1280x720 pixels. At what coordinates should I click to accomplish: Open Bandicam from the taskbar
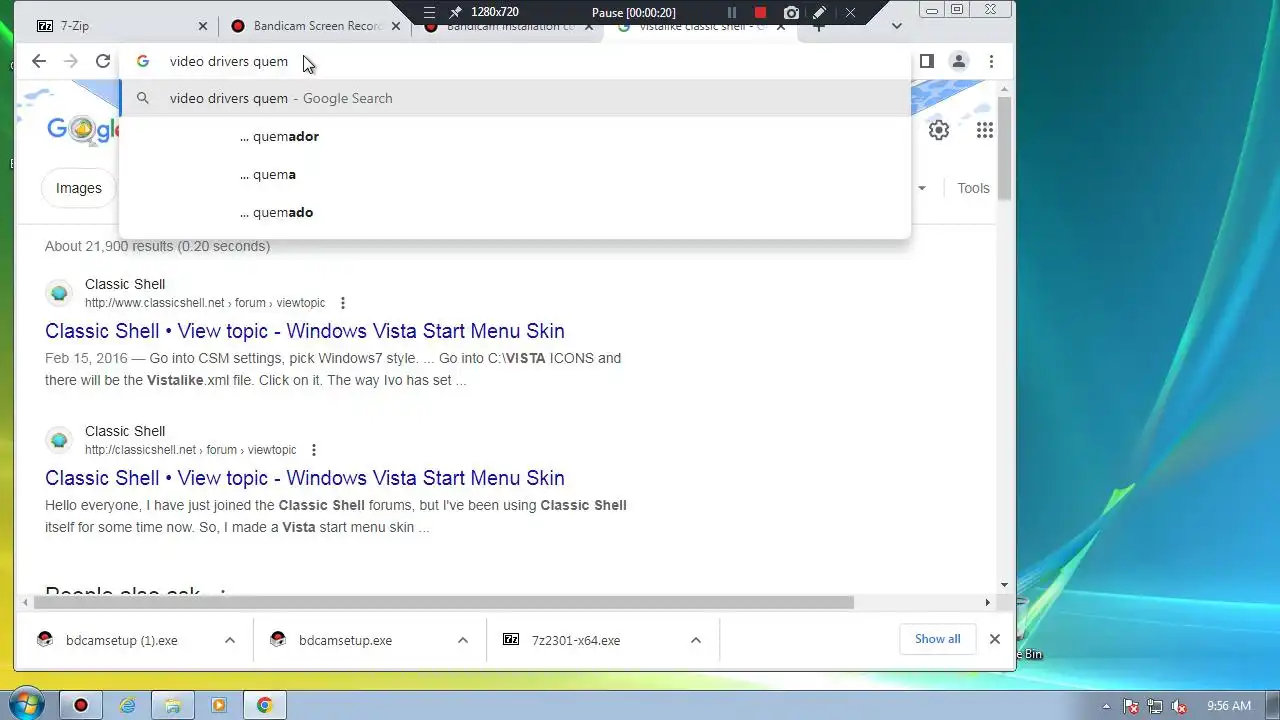[81, 705]
